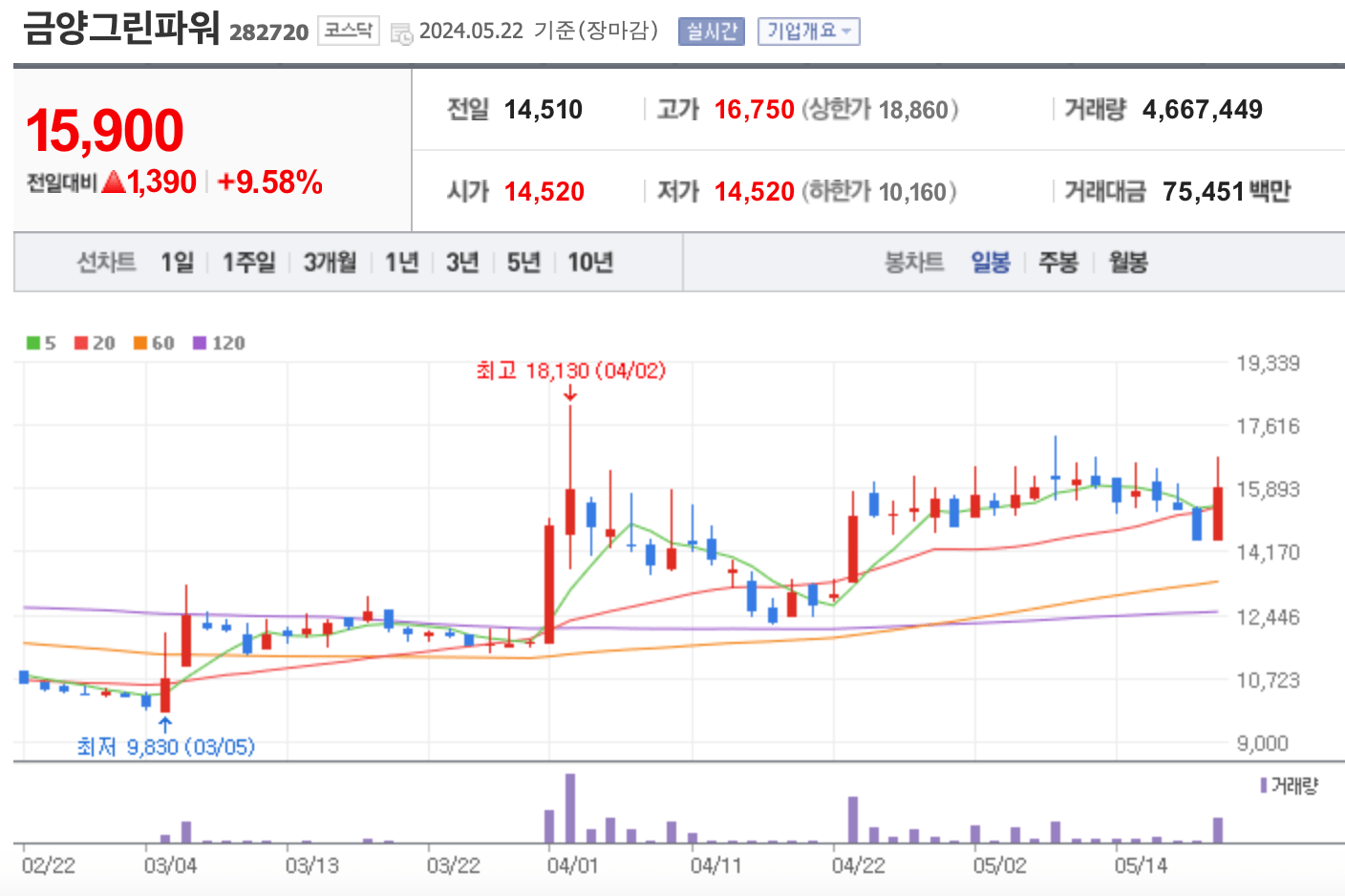This screenshot has width=1345, height=896.
Task: Switch to the 일봉 candle chart
Action: click(991, 262)
